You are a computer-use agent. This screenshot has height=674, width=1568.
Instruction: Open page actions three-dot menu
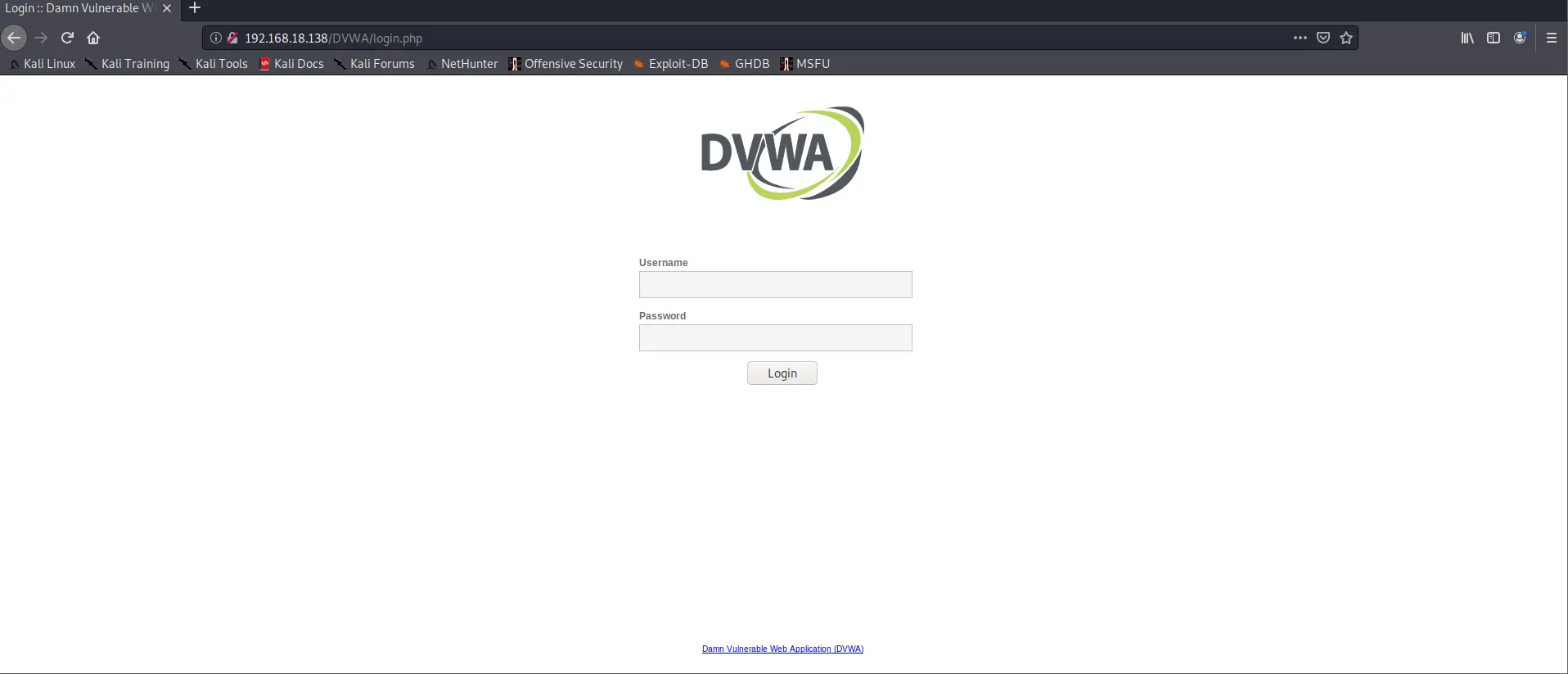(x=1300, y=38)
